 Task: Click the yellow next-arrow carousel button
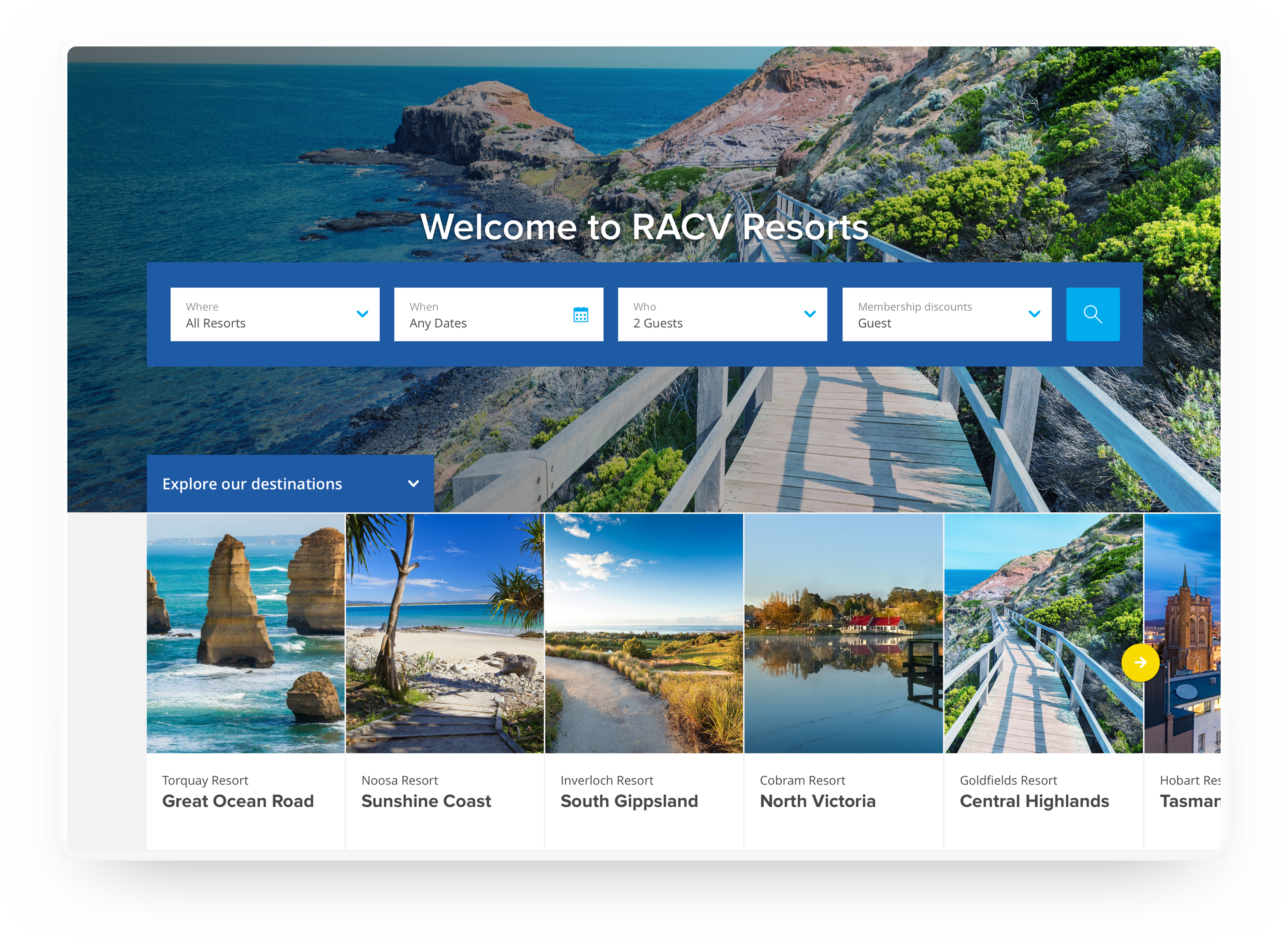click(x=1140, y=662)
